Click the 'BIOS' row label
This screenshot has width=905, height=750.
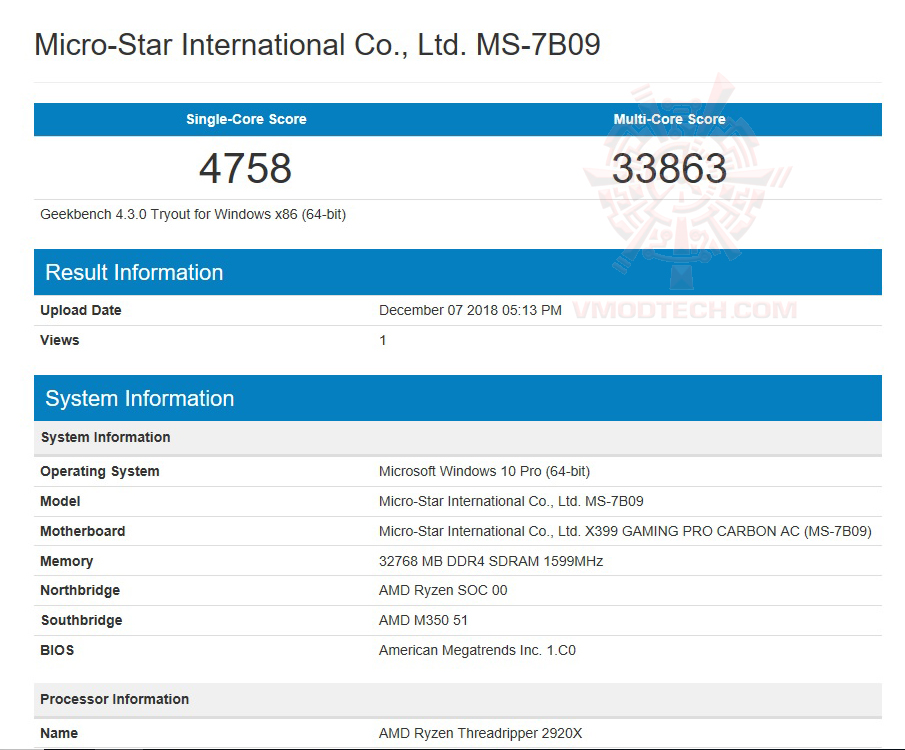point(57,650)
